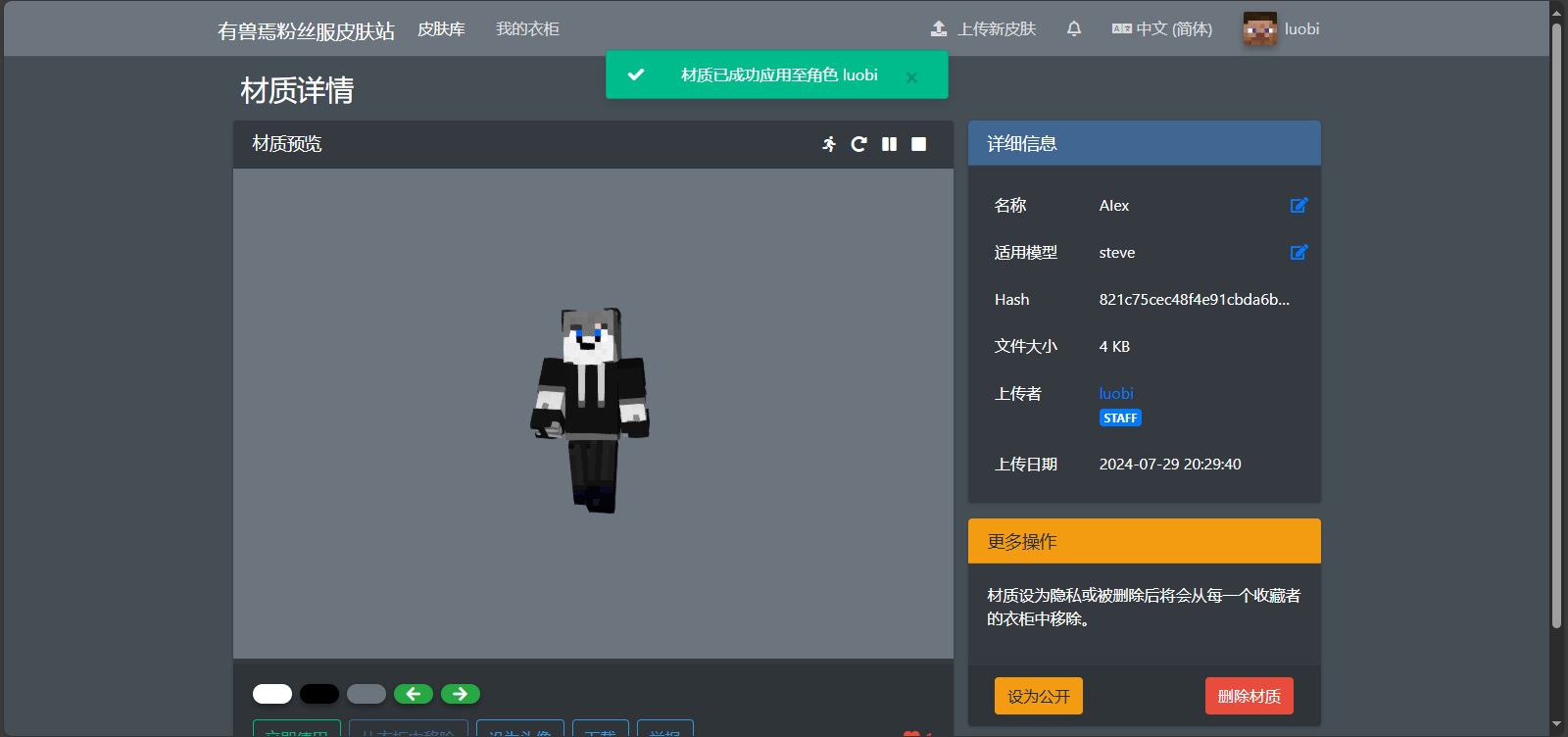The image size is (1568, 737).
Task: Pause the skin preview animation
Action: 889,144
